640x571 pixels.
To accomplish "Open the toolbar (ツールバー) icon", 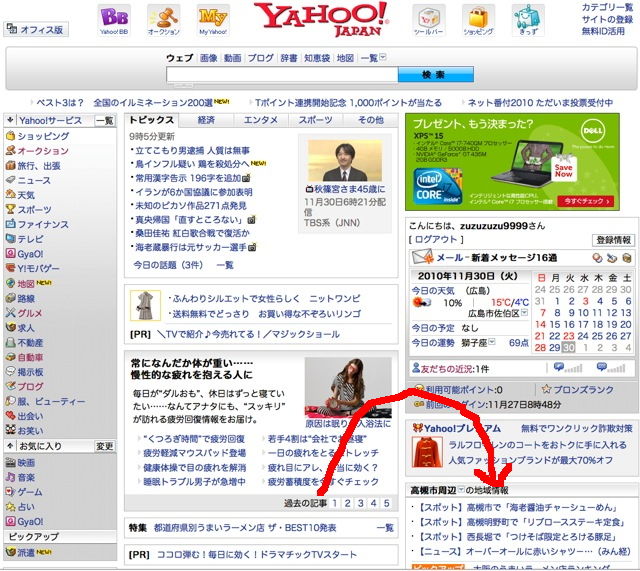I will [x=429, y=20].
